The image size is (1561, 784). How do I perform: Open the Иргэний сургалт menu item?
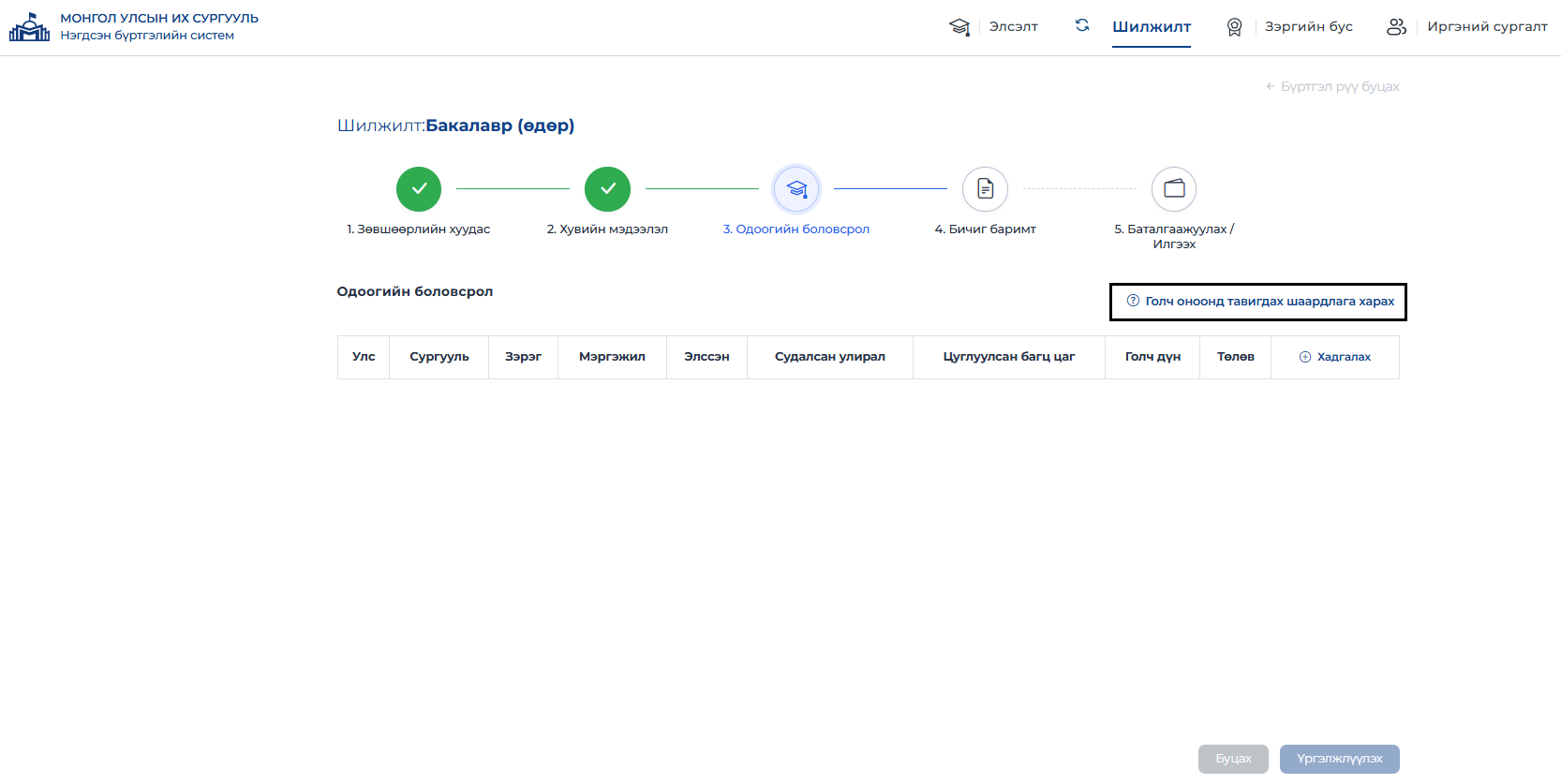[1487, 26]
